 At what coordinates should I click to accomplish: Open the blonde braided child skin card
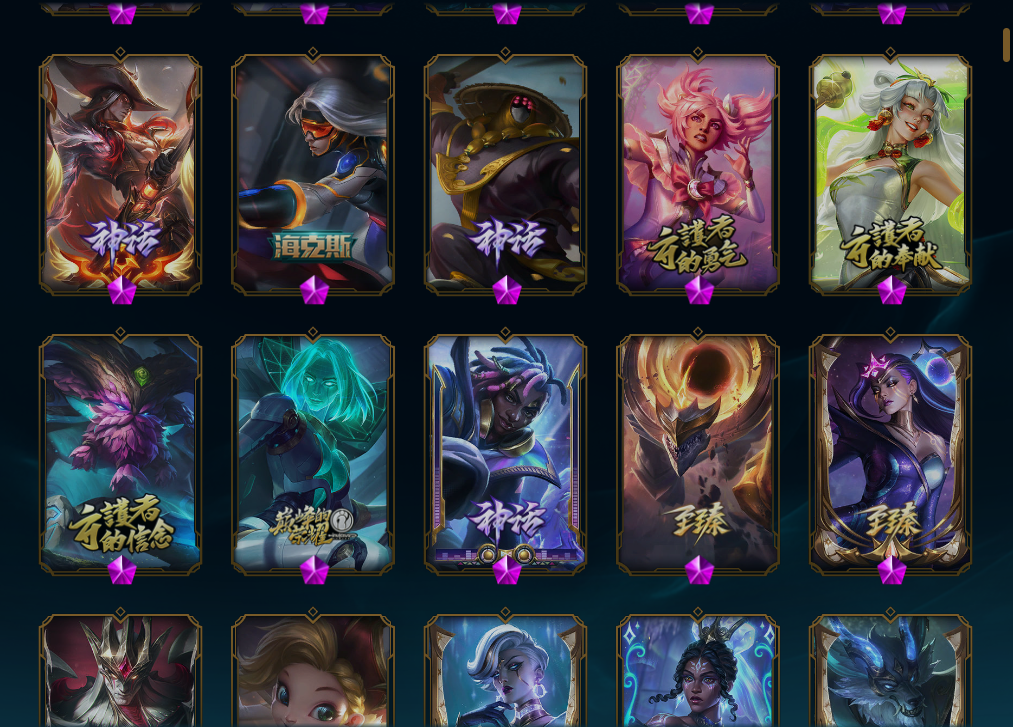click(313, 670)
